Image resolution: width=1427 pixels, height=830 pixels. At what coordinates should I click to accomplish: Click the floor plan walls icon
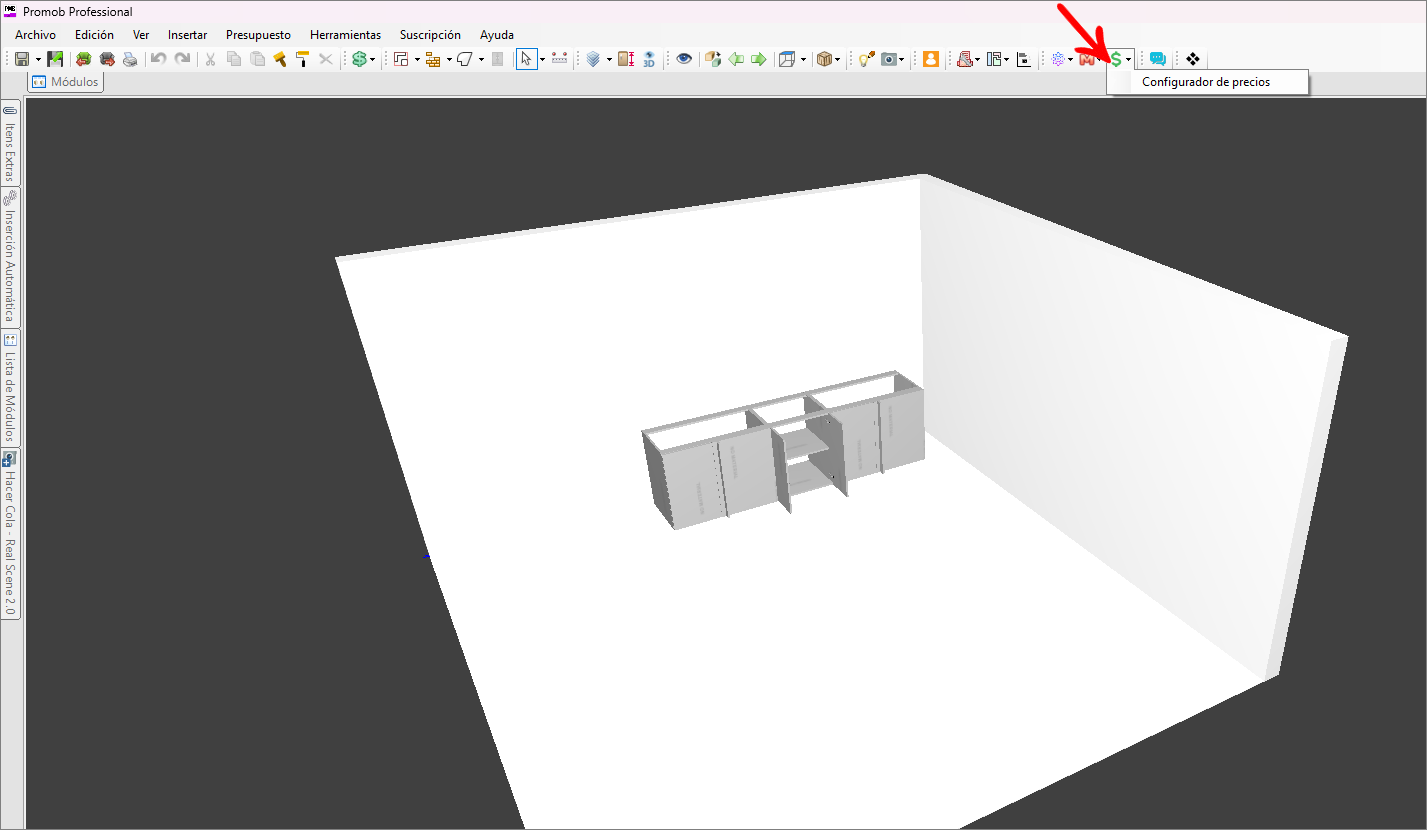click(x=401, y=60)
